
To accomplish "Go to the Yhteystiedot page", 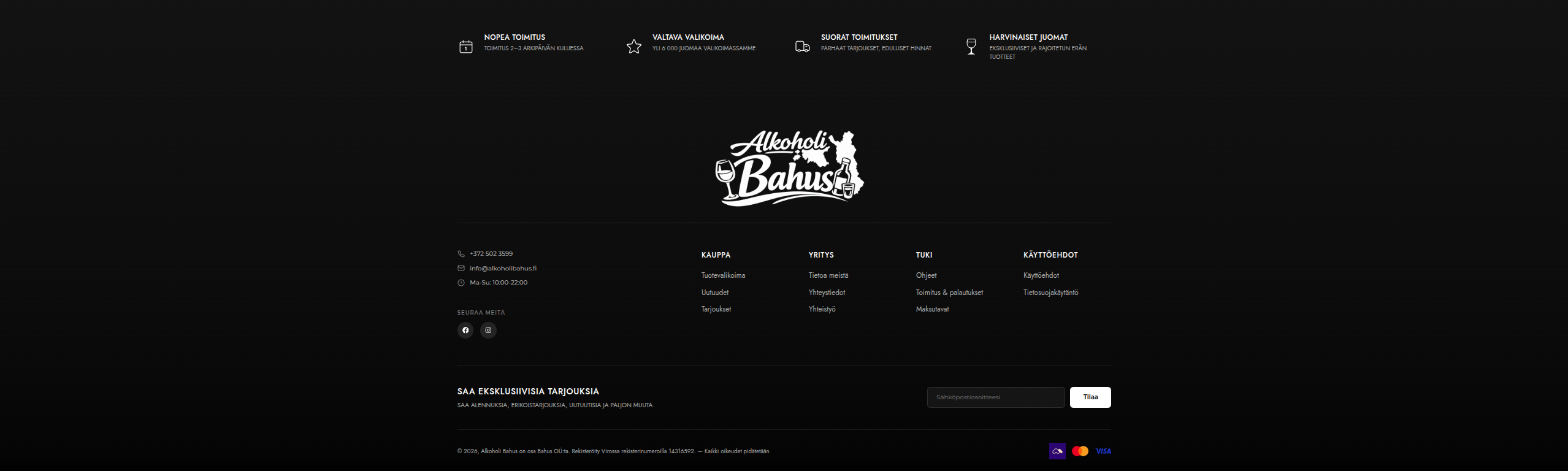I will tap(827, 293).
